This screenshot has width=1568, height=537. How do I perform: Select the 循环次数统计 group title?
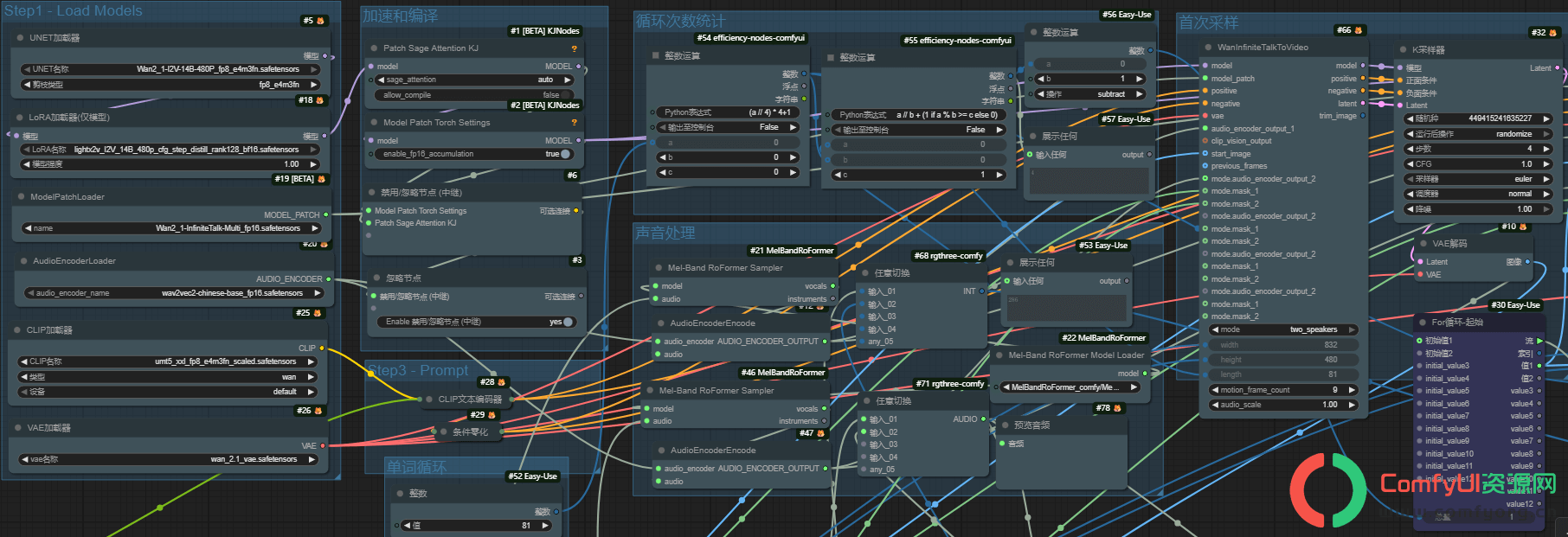click(680, 21)
